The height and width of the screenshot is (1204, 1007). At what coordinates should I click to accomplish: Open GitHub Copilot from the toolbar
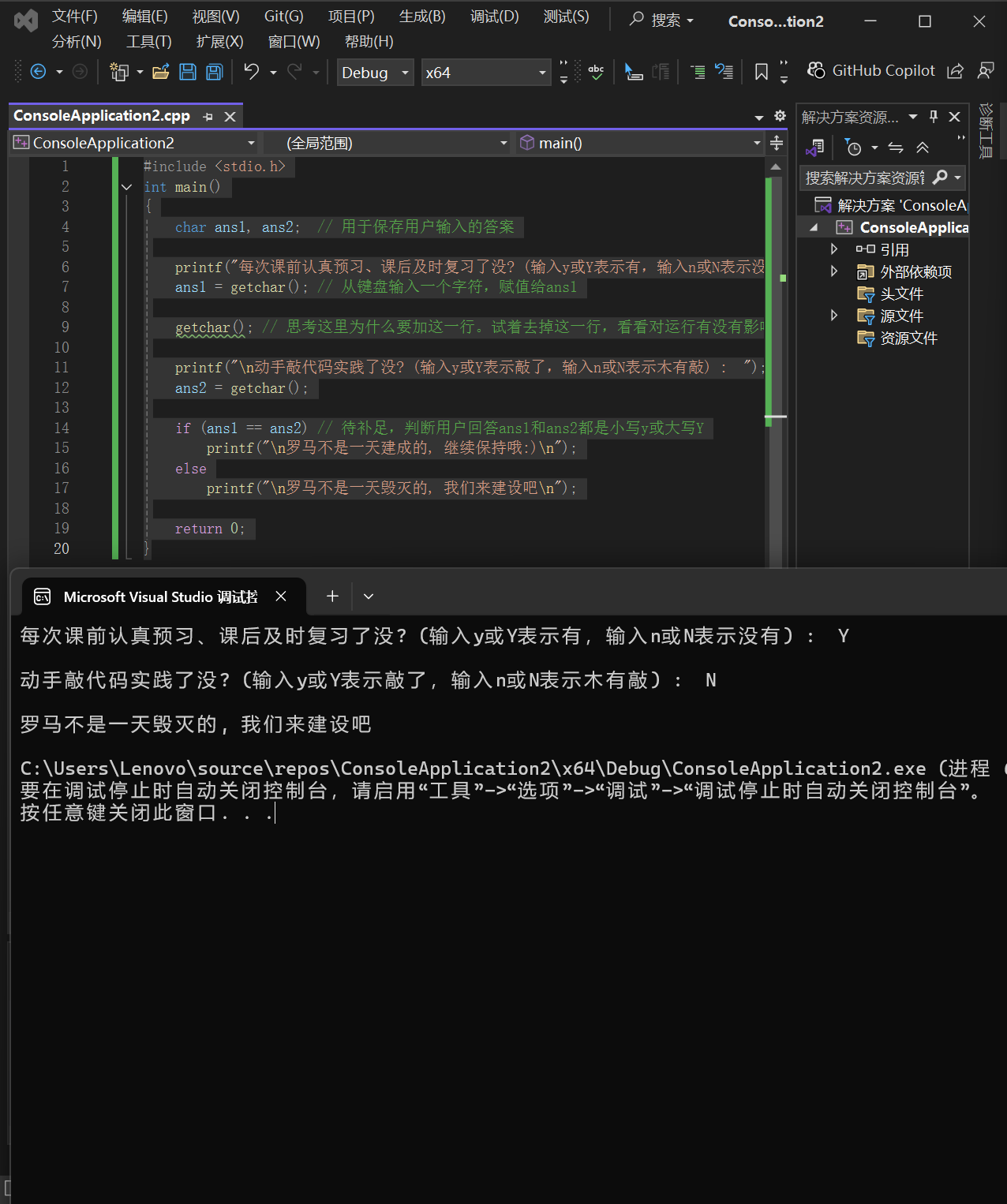point(870,70)
